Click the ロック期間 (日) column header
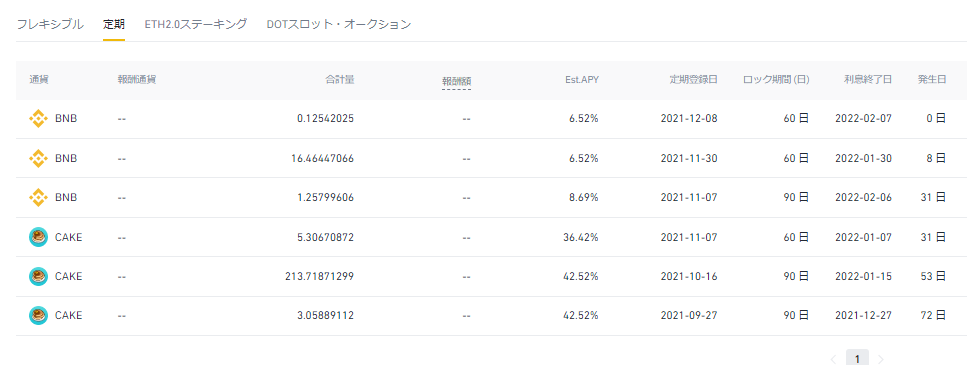 (x=776, y=80)
